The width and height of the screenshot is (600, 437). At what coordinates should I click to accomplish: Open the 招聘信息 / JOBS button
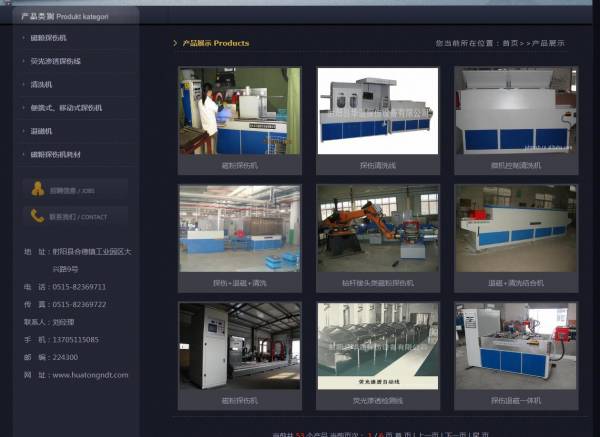point(76,188)
